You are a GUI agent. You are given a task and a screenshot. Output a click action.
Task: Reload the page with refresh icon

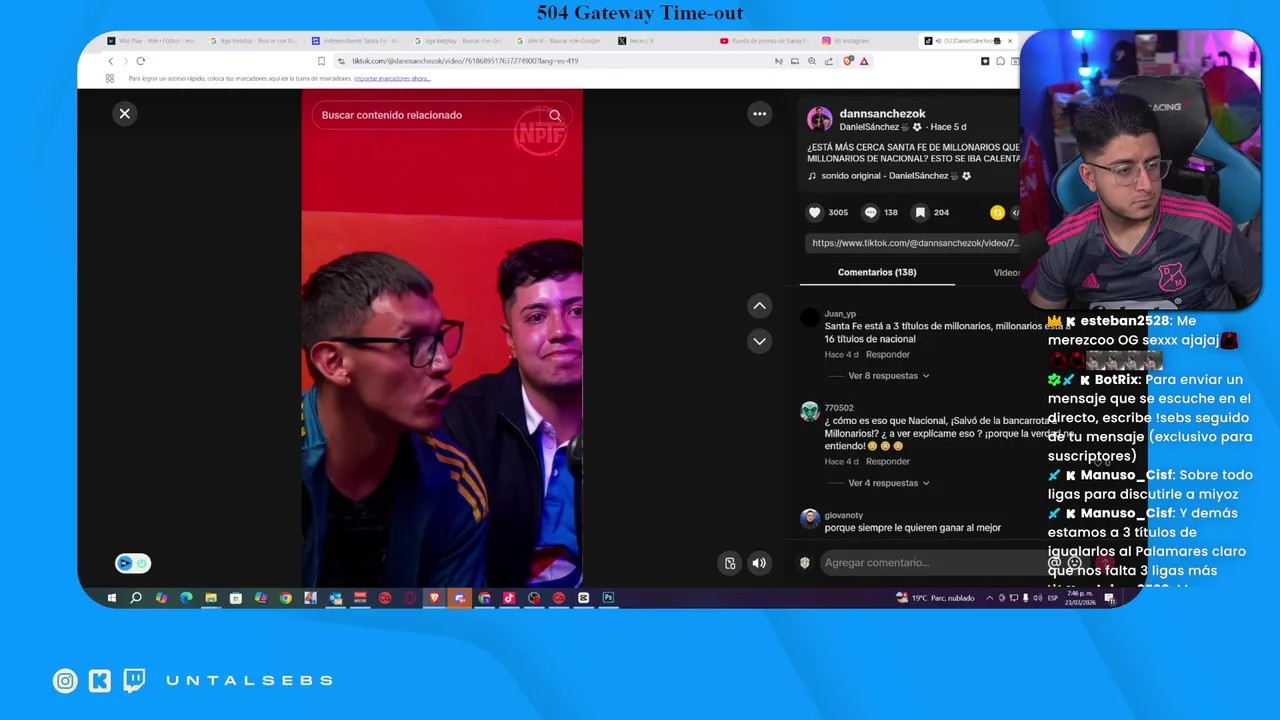pyautogui.click(x=140, y=61)
